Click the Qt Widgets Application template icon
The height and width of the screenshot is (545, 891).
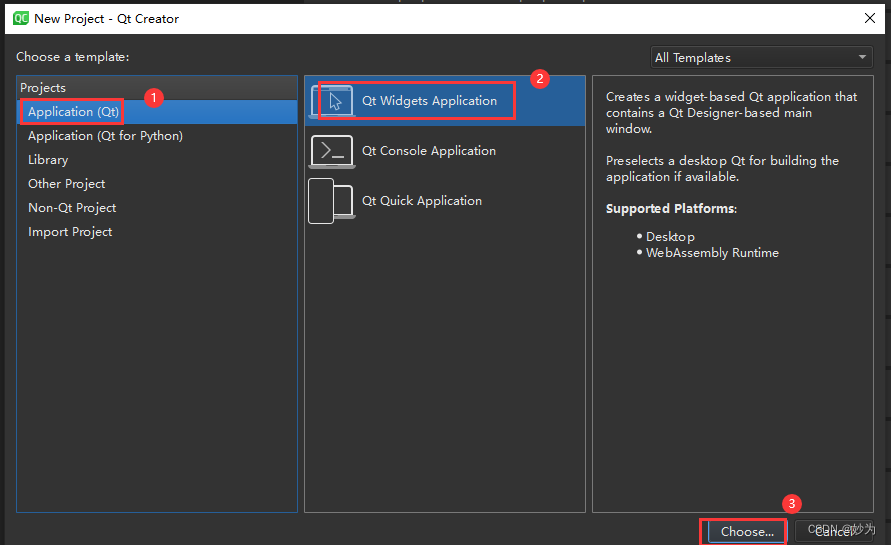(x=332, y=101)
